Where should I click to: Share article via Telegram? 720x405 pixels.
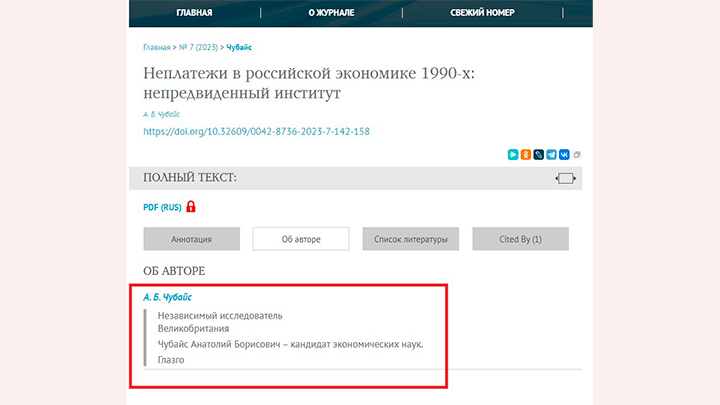[x=552, y=155]
